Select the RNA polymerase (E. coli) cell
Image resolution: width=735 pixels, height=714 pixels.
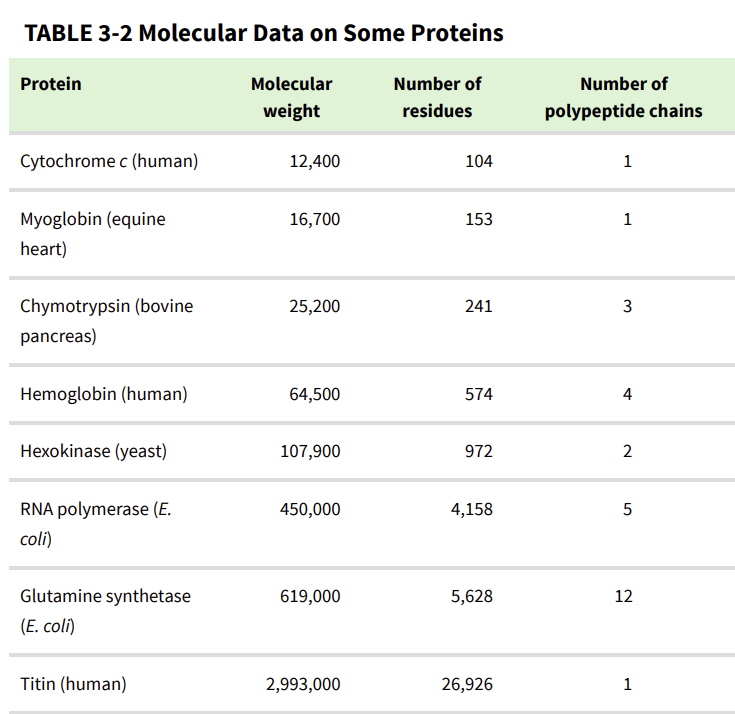coord(96,524)
